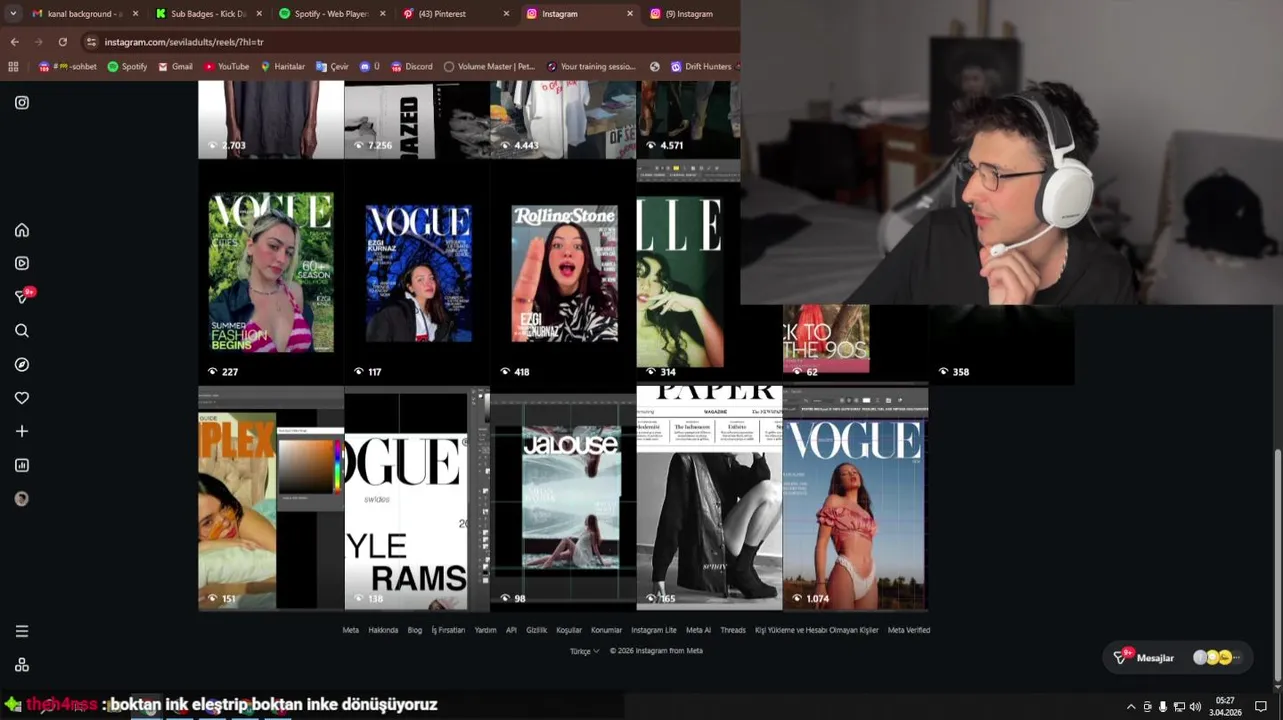The image size is (1283, 720).
Task: Click the microphone tray icon
Action: (x=1163, y=707)
